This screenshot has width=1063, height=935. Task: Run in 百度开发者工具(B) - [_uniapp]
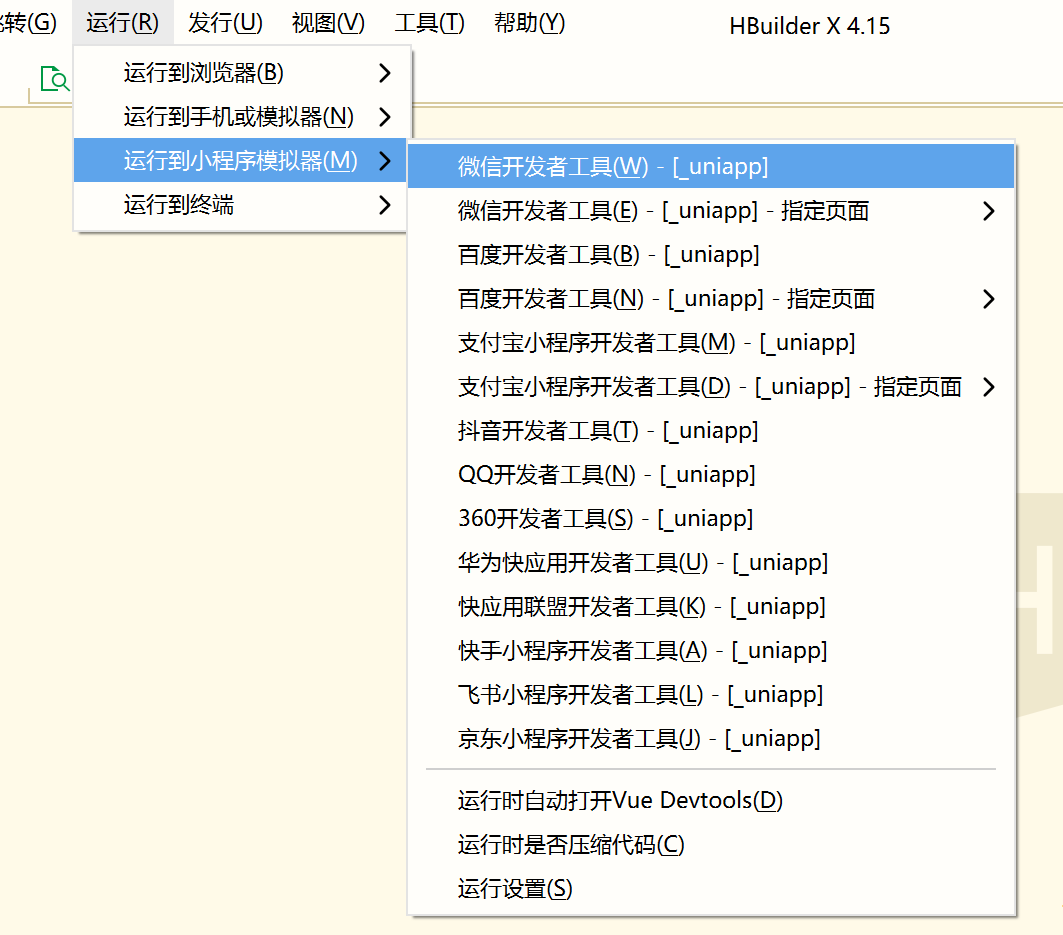click(710, 255)
